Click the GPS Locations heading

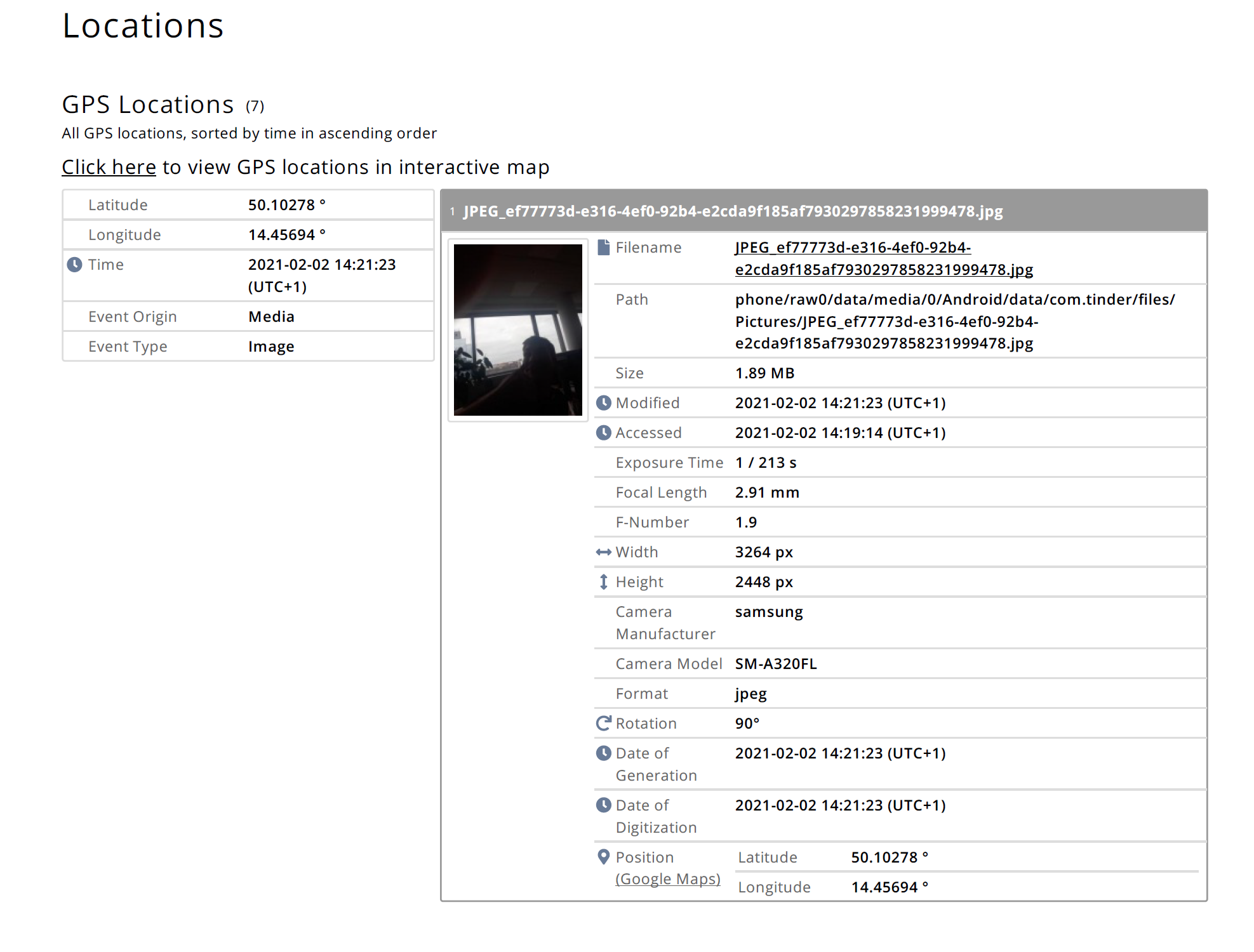tap(148, 105)
